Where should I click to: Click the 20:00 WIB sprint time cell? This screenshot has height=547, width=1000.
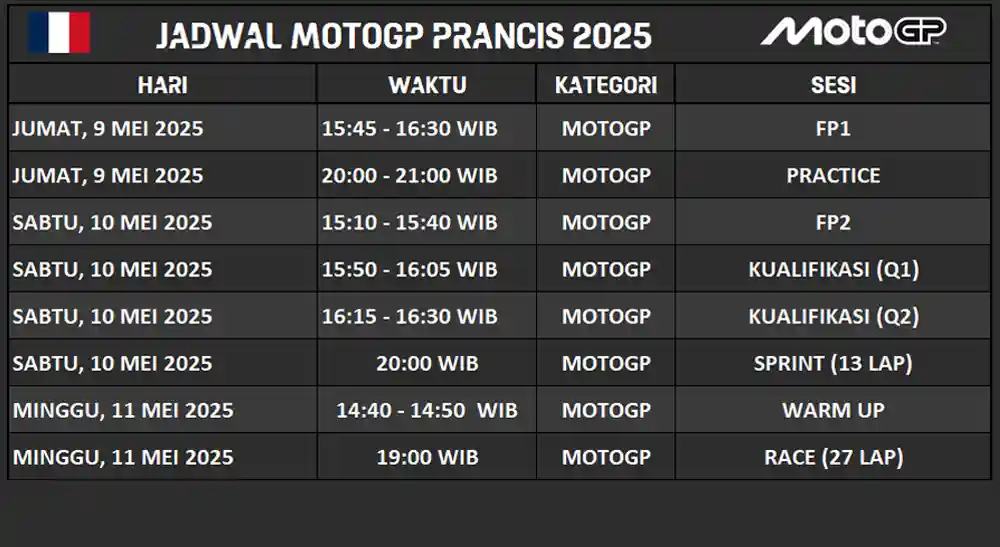point(427,363)
